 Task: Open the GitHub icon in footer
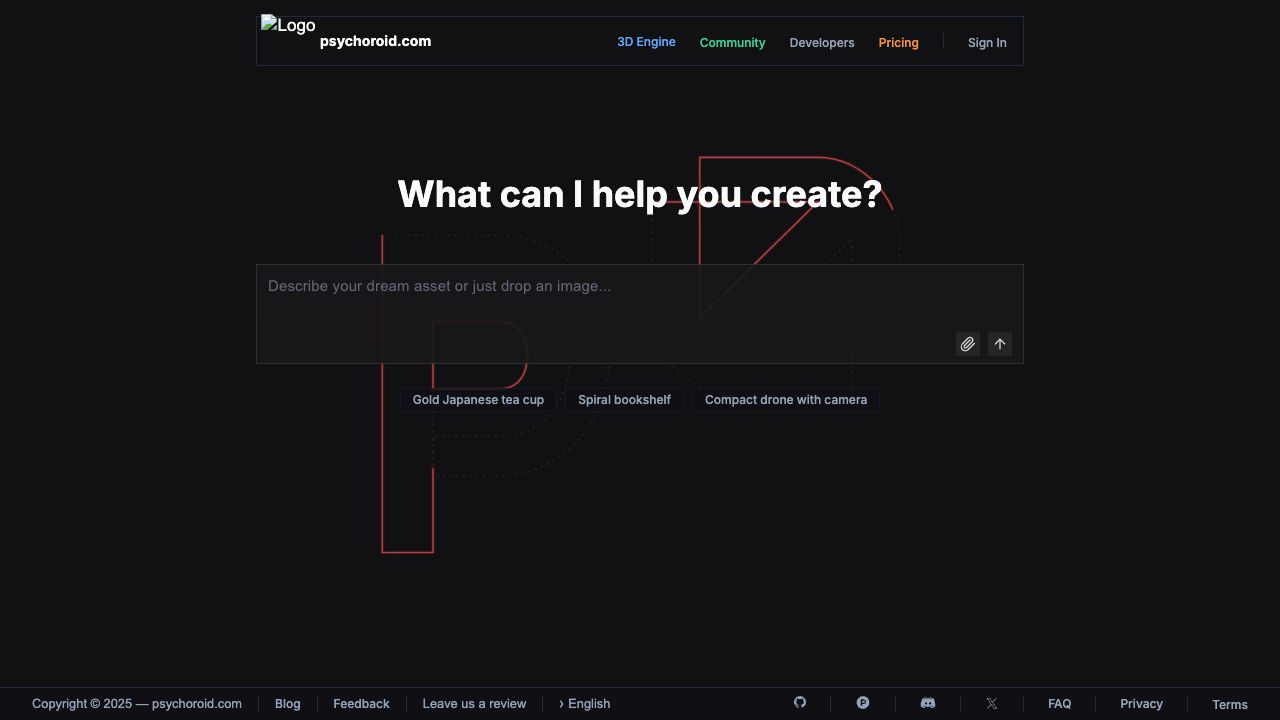pos(800,703)
